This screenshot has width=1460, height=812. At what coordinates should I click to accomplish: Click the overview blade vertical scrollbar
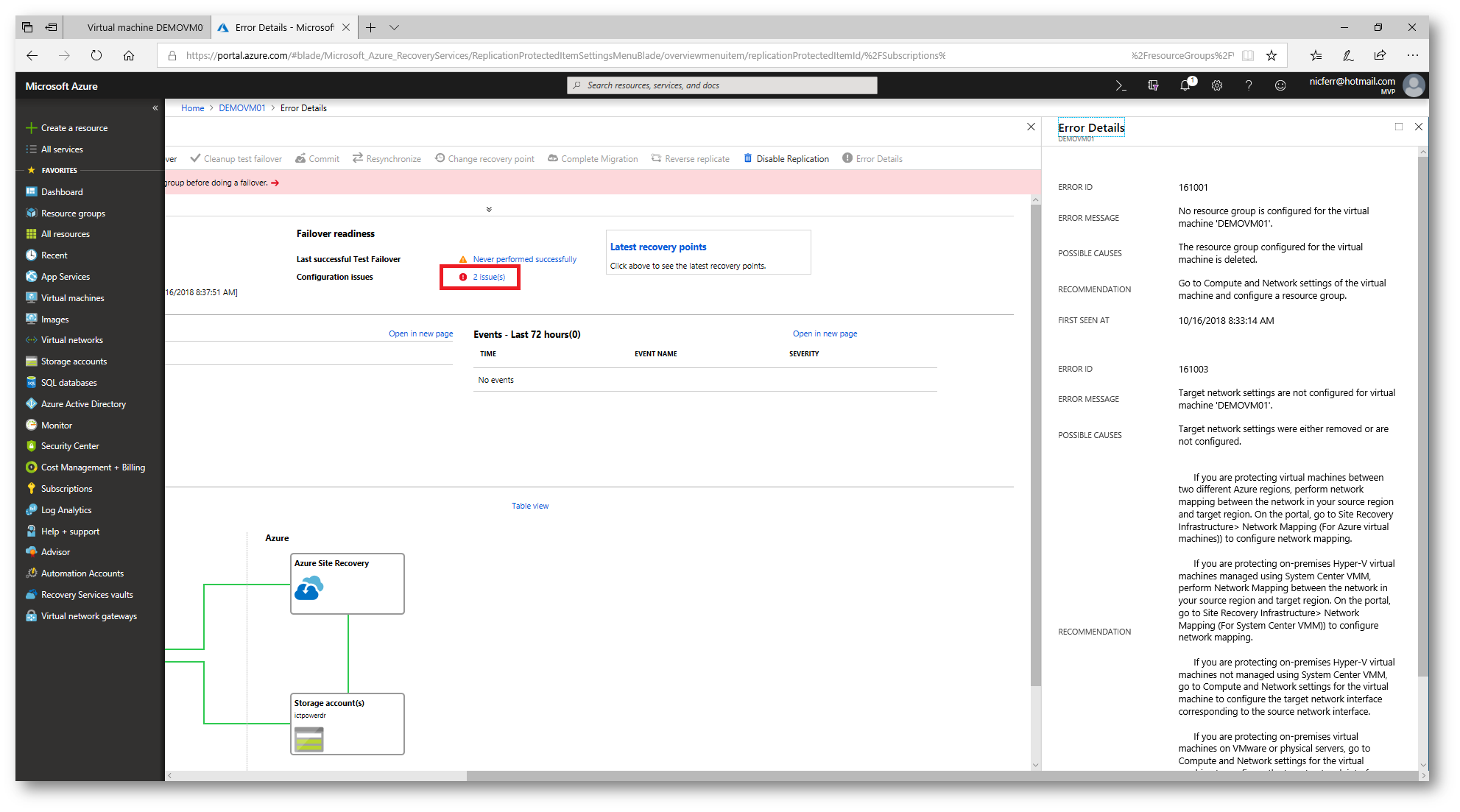1036,445
